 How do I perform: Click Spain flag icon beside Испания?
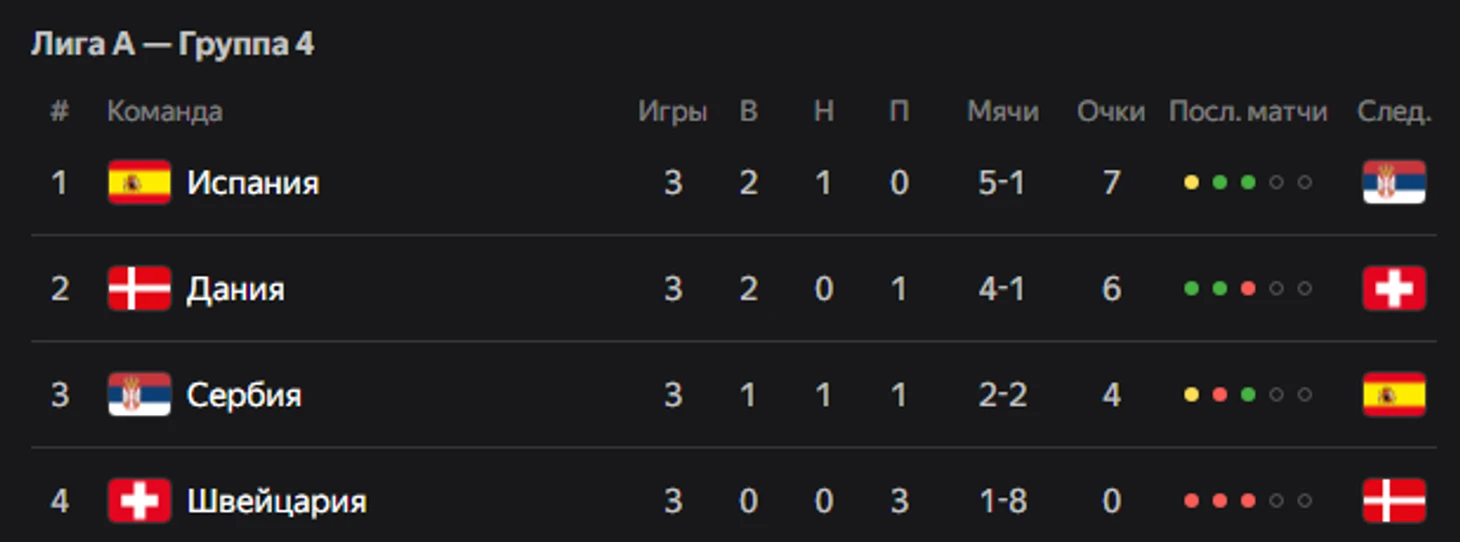point(139,183)
